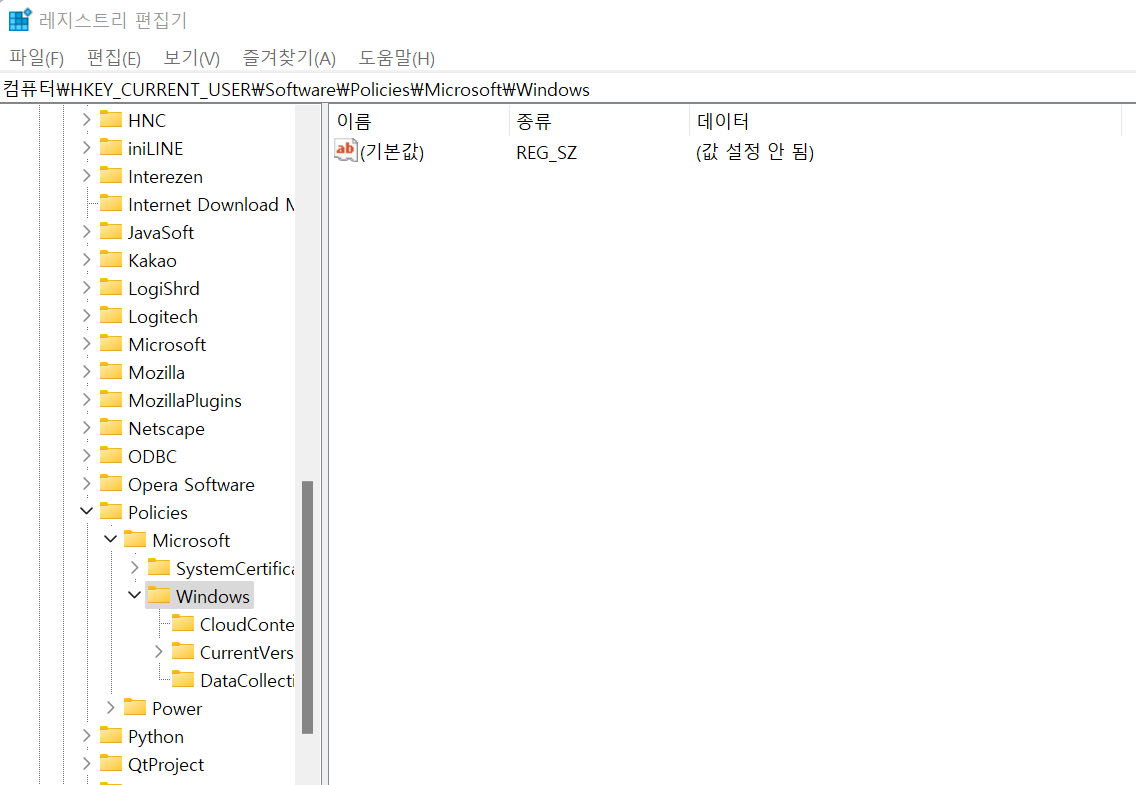Open the 파일(F) menu
The width and height of the screenshot is (1136, 785).
(x=36, y=58)
